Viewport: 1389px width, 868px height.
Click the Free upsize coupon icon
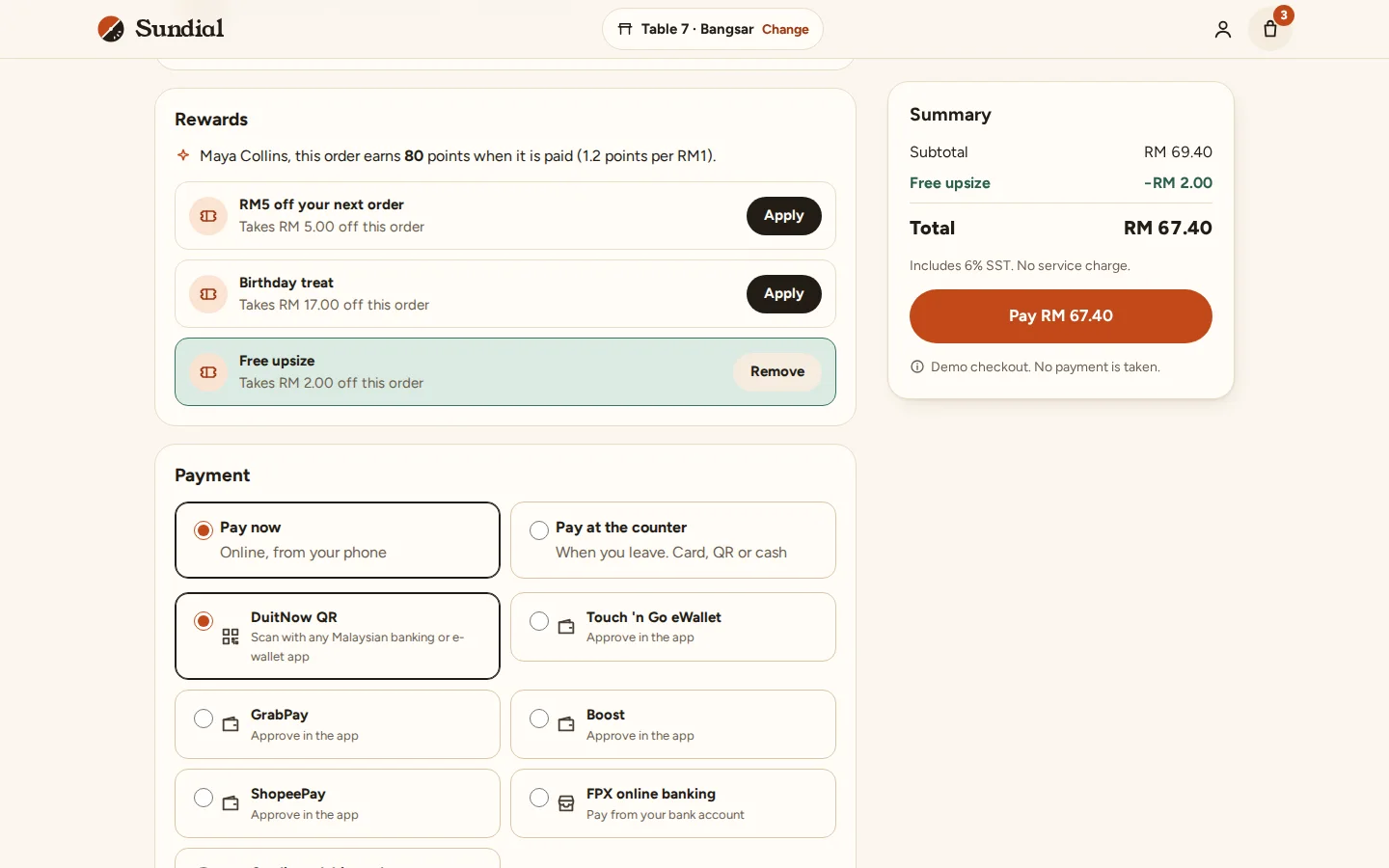tap(208, 372)
